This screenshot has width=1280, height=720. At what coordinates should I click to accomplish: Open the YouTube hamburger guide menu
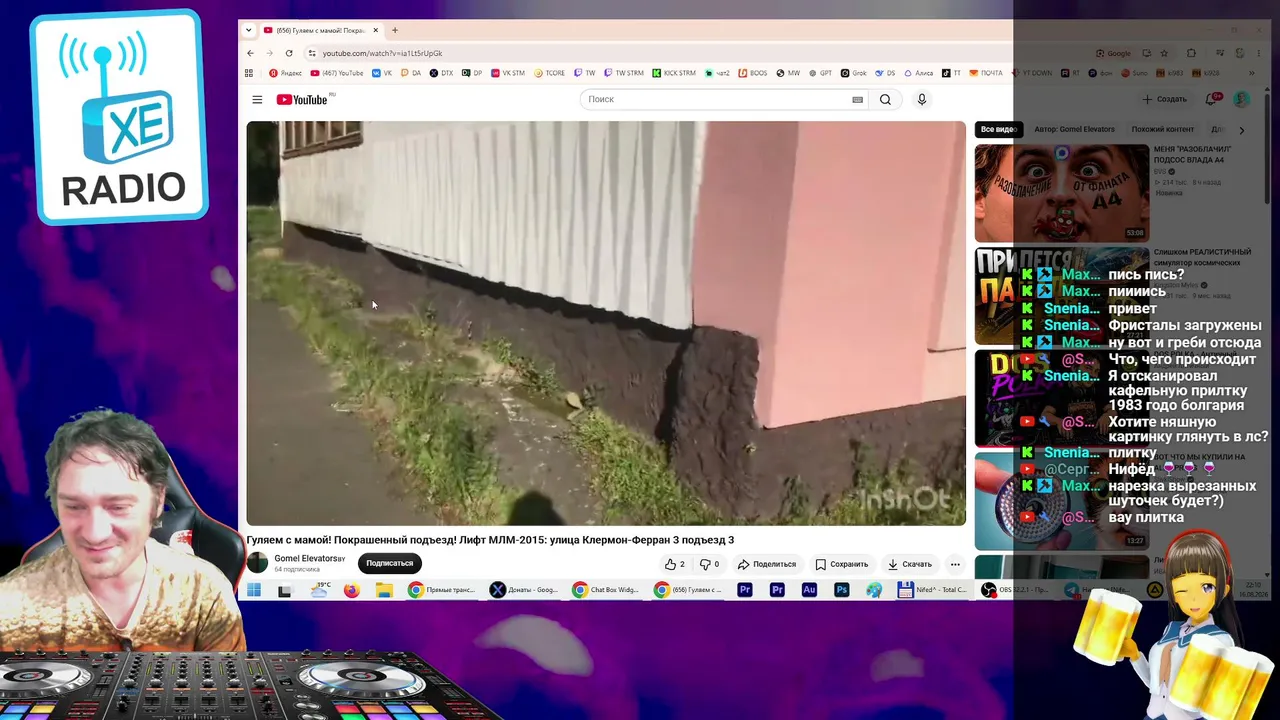click(x=257, y=99)
